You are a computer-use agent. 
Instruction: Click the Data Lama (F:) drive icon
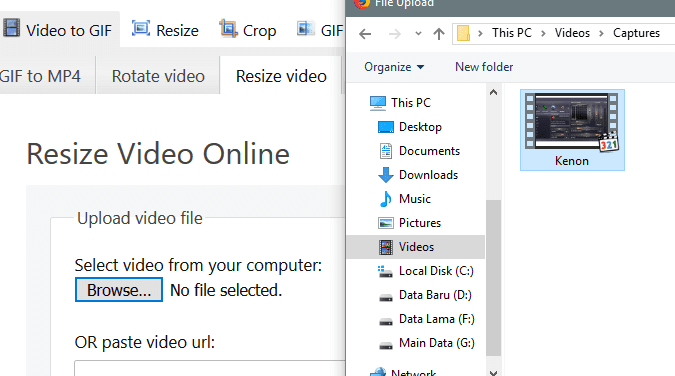(x=385, y=321)
